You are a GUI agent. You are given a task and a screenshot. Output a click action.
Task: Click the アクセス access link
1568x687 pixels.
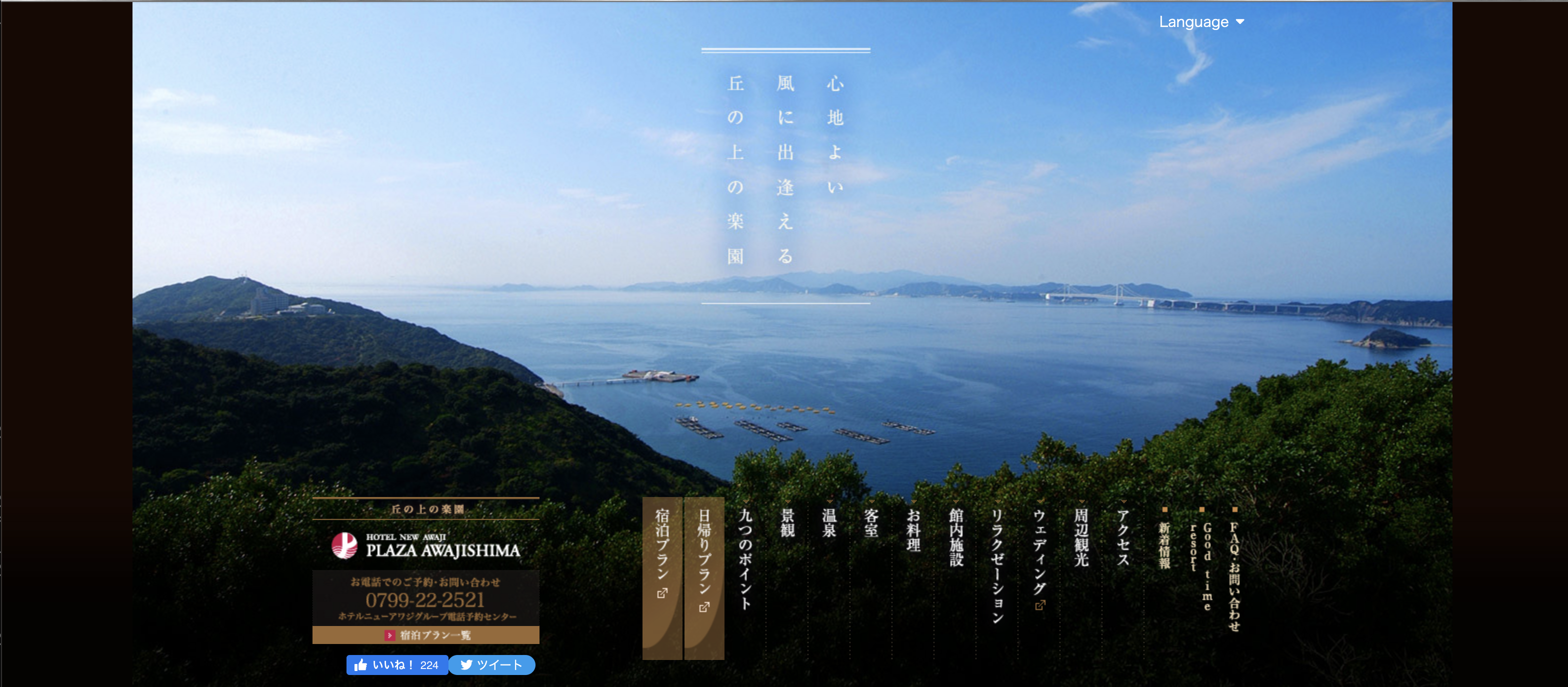coord(1123,537)
